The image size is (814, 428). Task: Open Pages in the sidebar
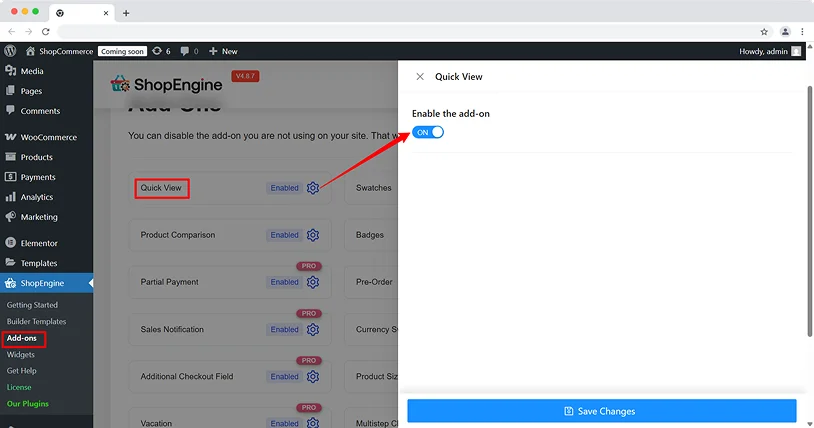click(47, 91)
